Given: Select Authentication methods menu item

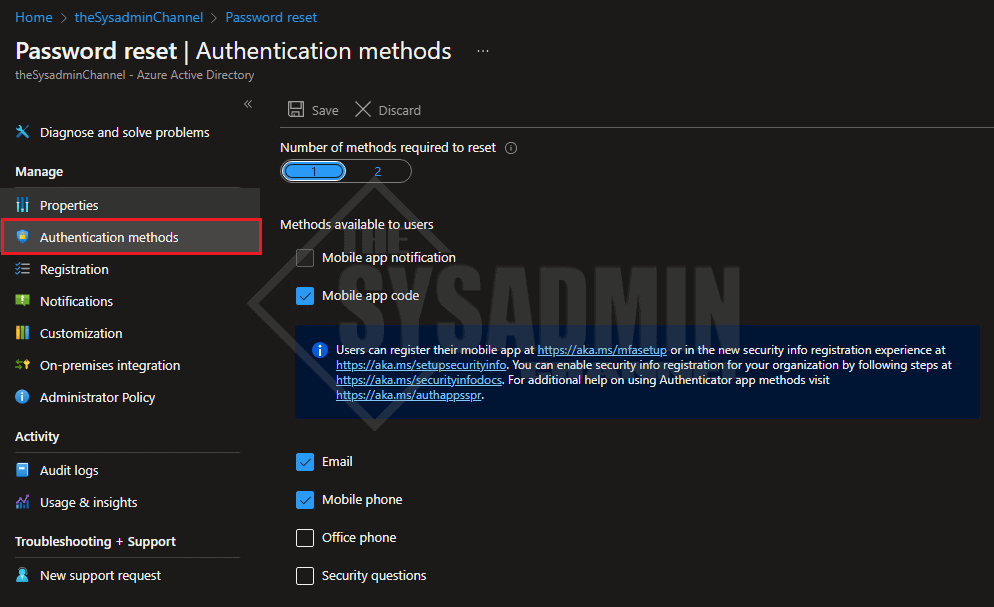Looking at the screenshot, I should (x=131, y=237).
